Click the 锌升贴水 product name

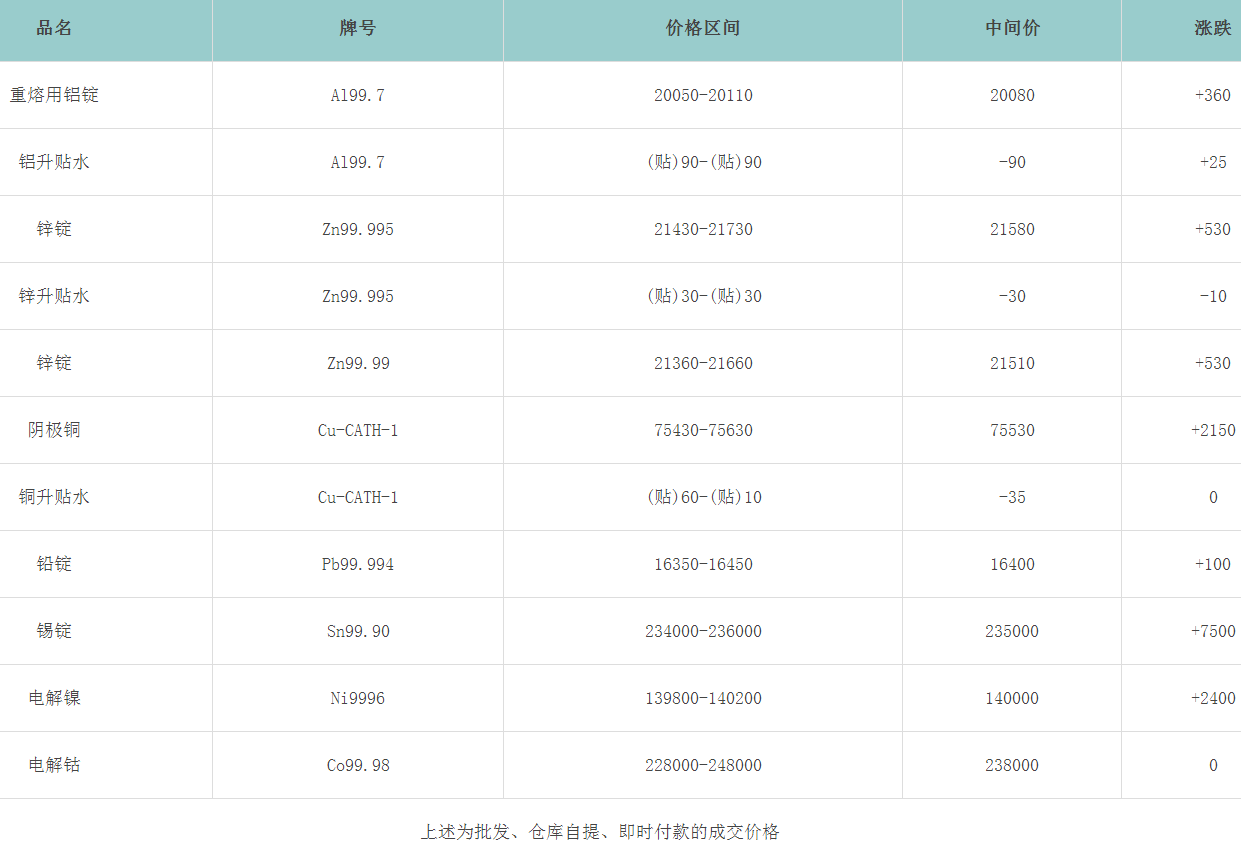pos(54,296)
